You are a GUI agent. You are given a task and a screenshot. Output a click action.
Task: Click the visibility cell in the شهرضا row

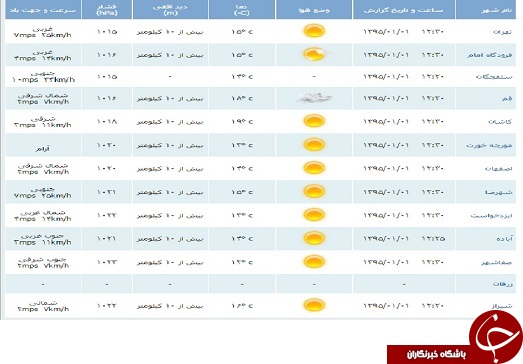tap(170, 193)
